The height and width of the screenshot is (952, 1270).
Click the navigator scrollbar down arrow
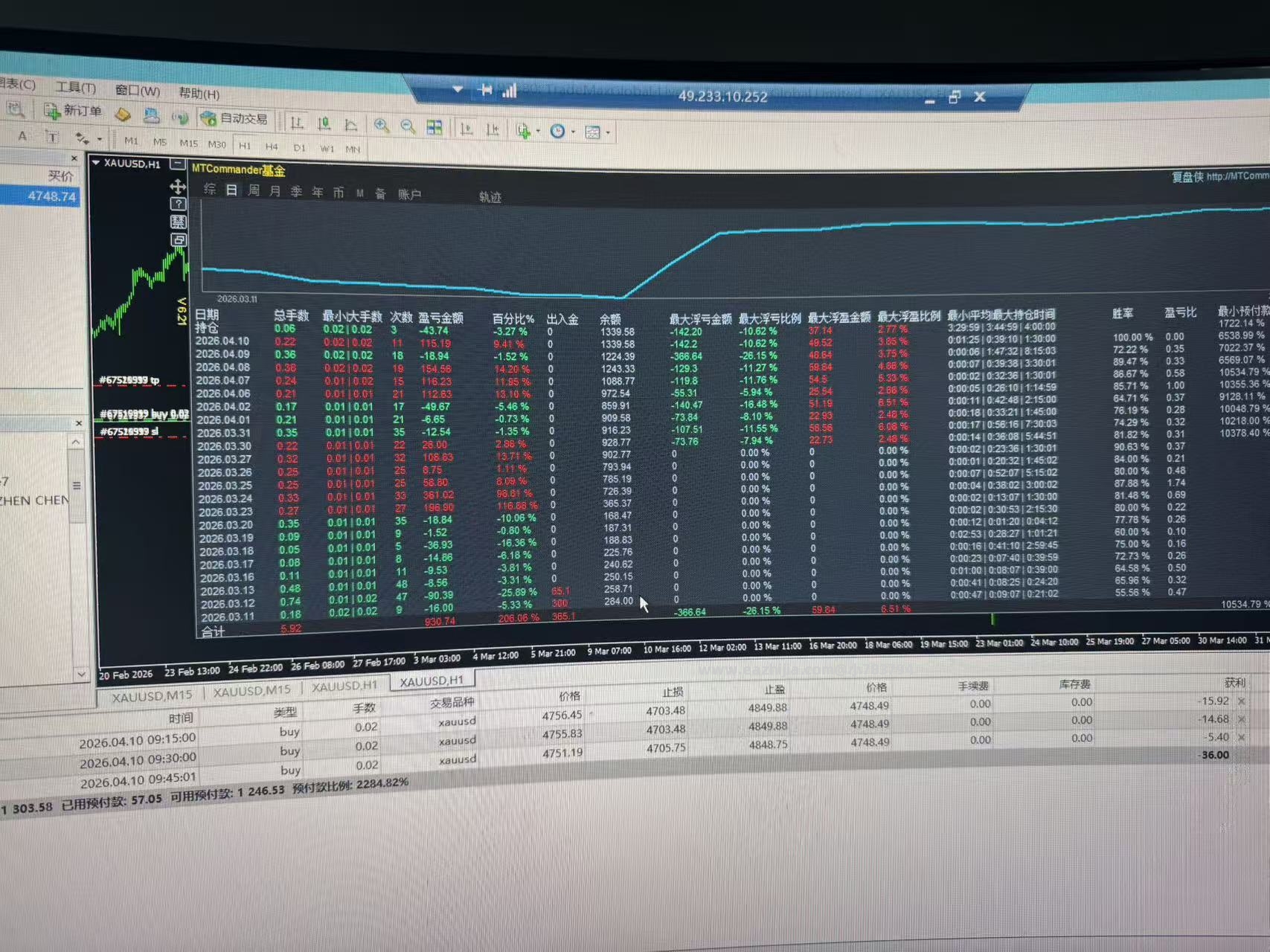click(80, 674)
